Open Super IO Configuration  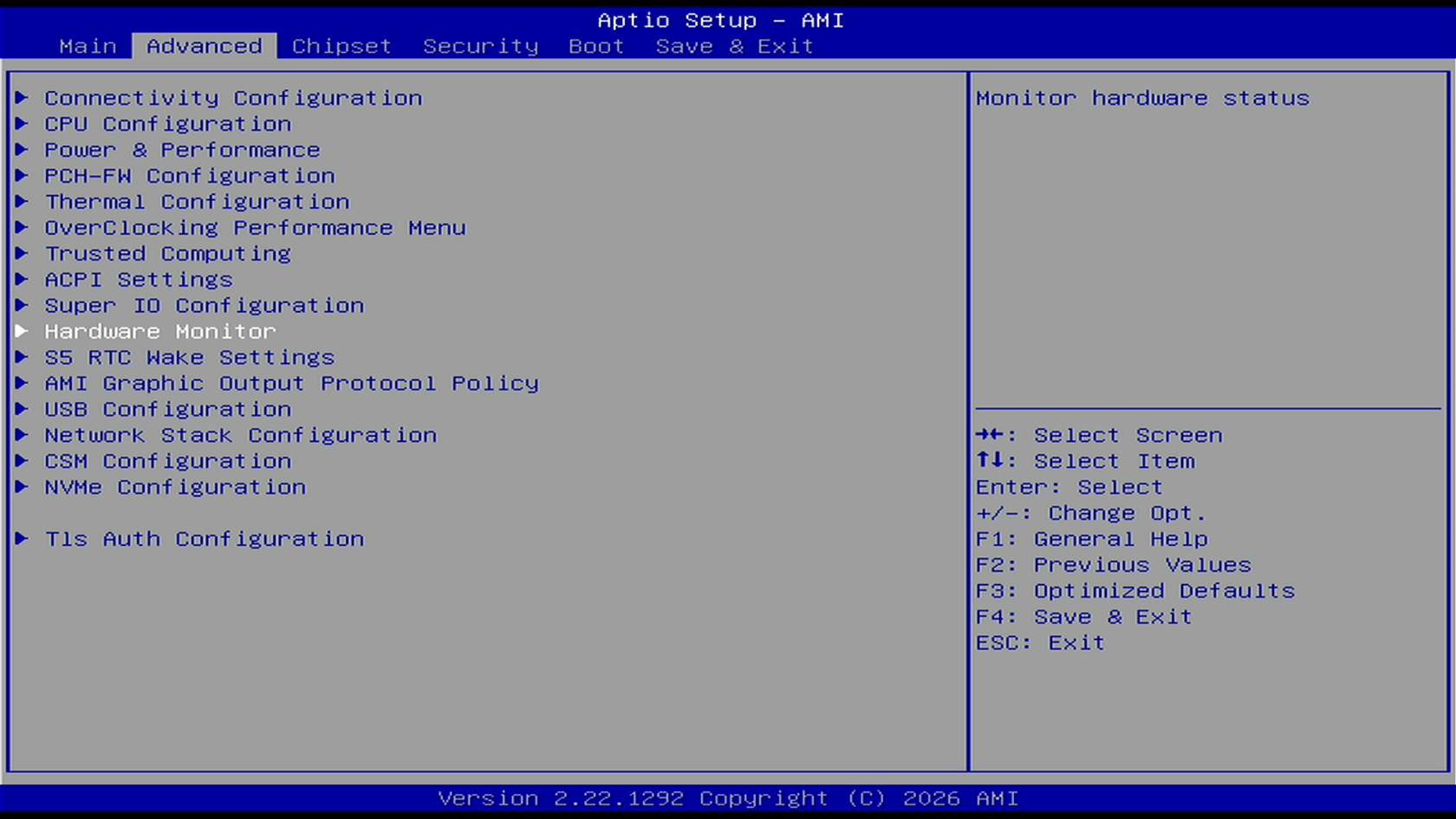click(205, 306)
